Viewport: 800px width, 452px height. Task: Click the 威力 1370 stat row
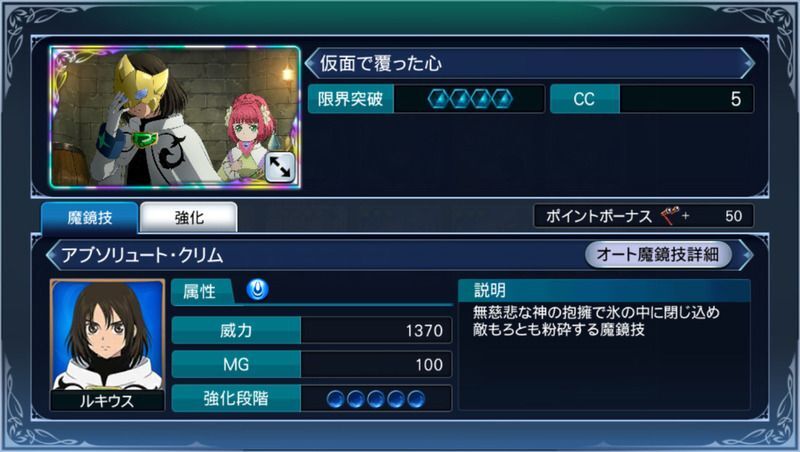click(x=312, y=331)
